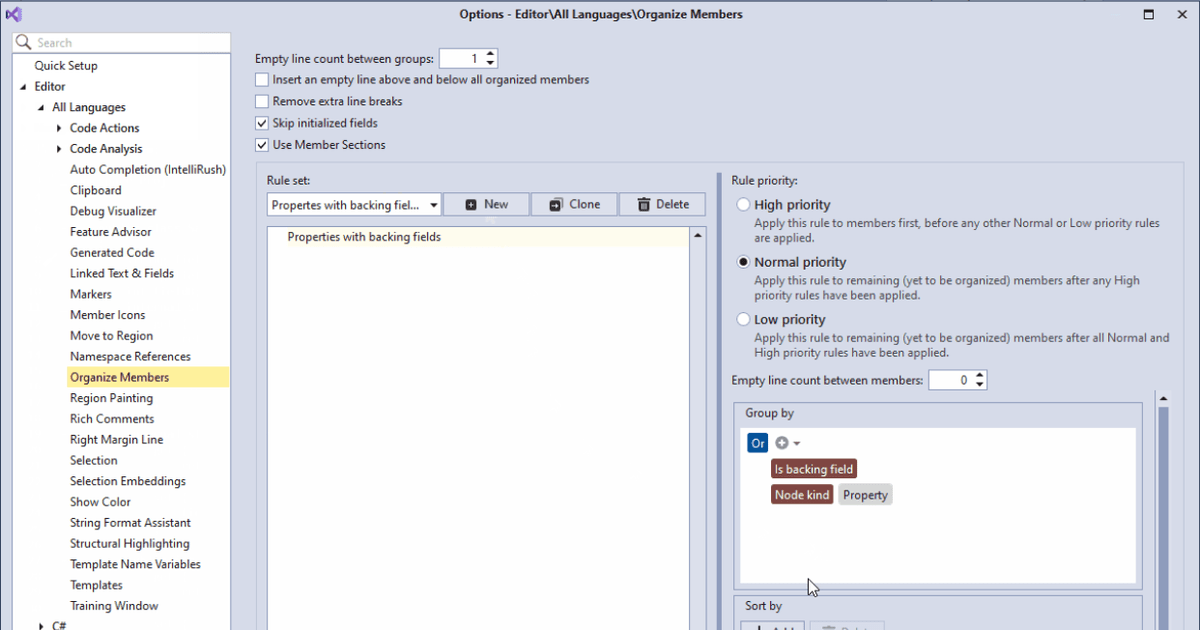This screenshot has height=630, width=1200.
Task: Select Linked Text & Fields
Action: point(122,273)
